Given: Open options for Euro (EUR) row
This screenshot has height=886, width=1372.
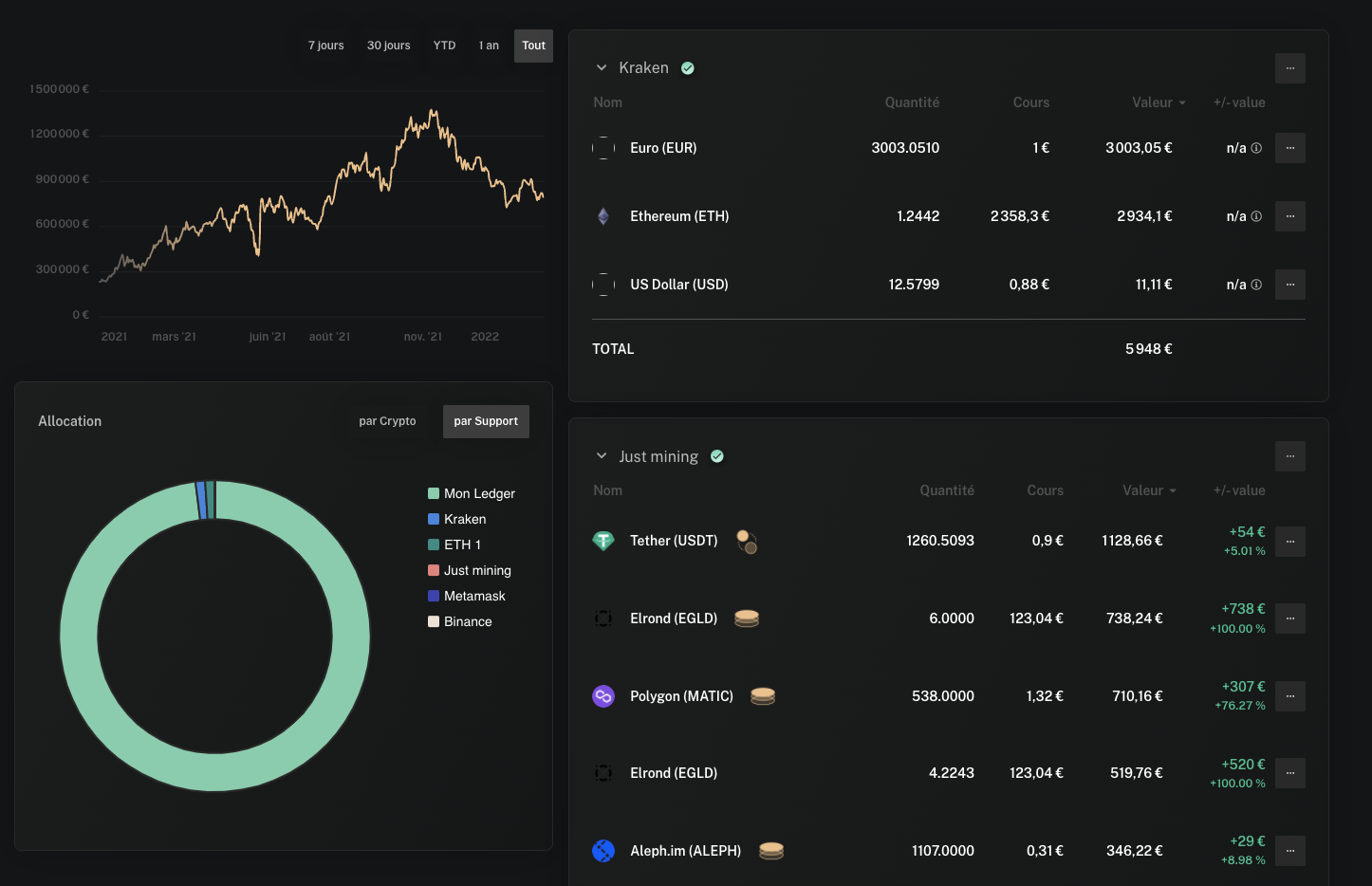Looking at the screenshot, I should click(1290, 148).
